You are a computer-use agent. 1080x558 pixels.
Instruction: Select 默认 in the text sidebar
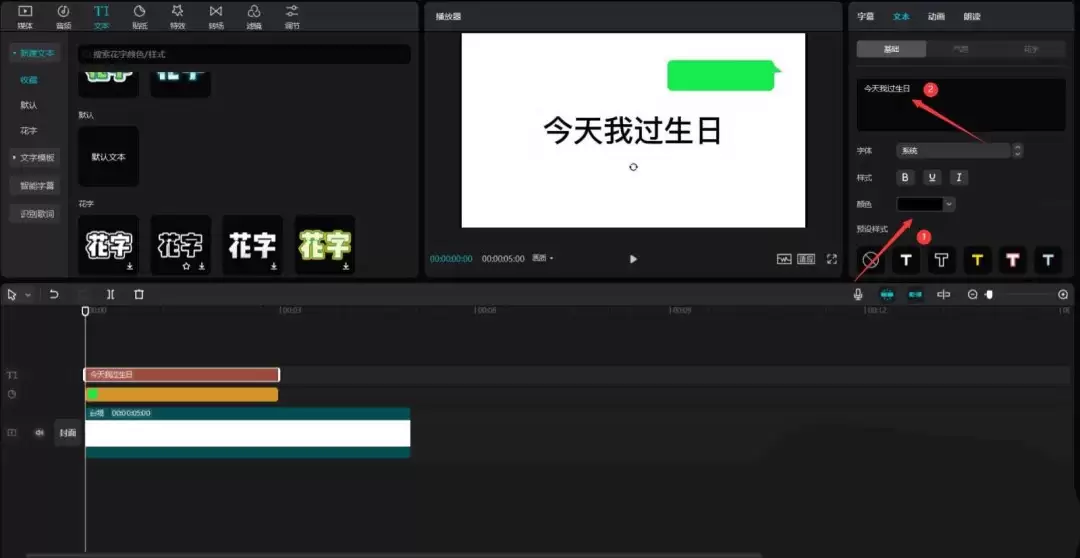click(x=28, y=105)
